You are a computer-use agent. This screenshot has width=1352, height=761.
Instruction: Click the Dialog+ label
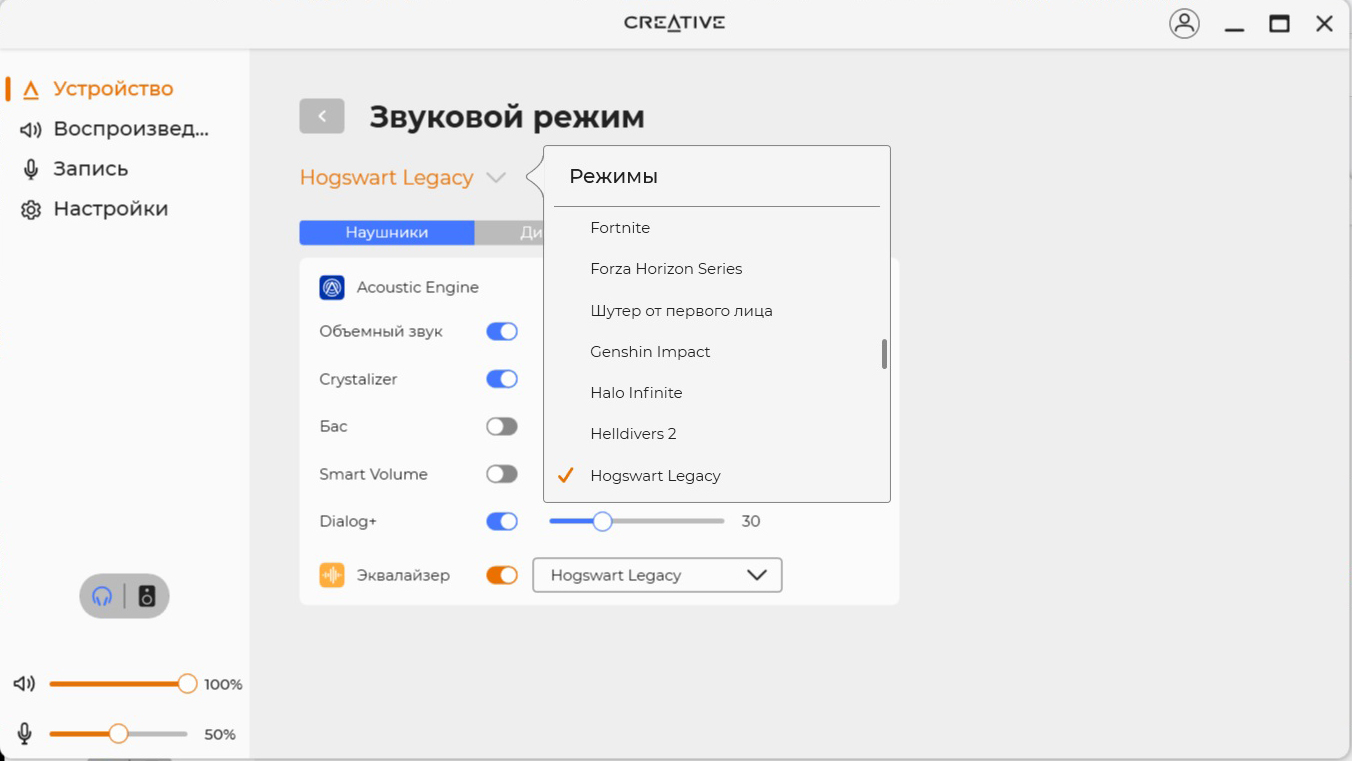pos(348,522)
